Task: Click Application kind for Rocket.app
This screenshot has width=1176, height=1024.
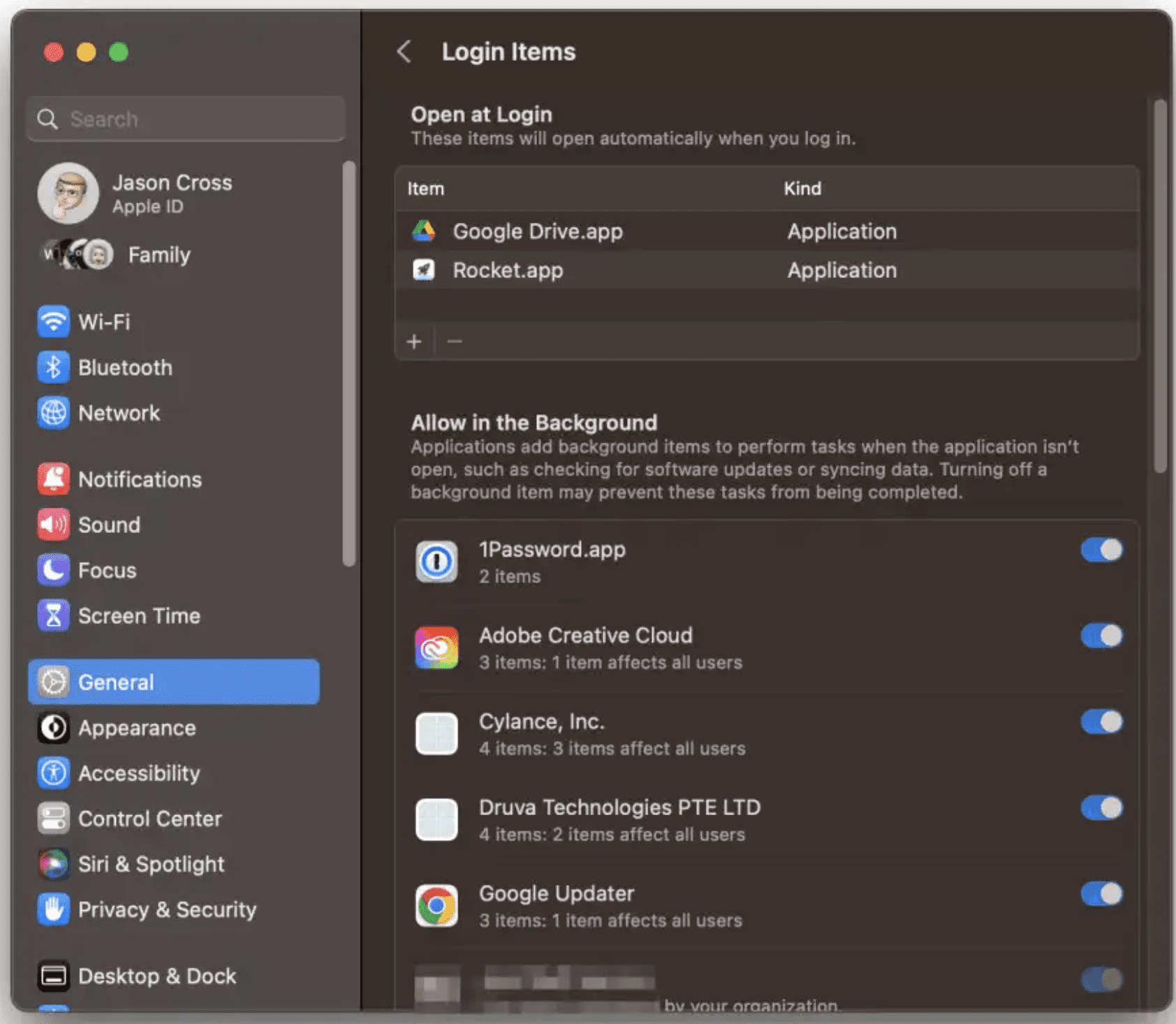Action: pos(842,270)
